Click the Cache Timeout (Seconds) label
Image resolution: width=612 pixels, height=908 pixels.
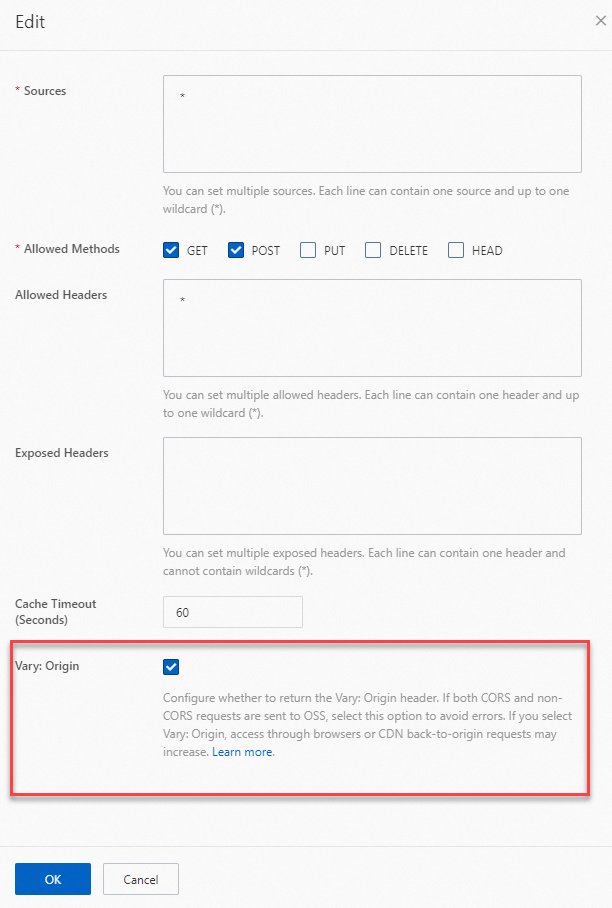coord(56,612)
